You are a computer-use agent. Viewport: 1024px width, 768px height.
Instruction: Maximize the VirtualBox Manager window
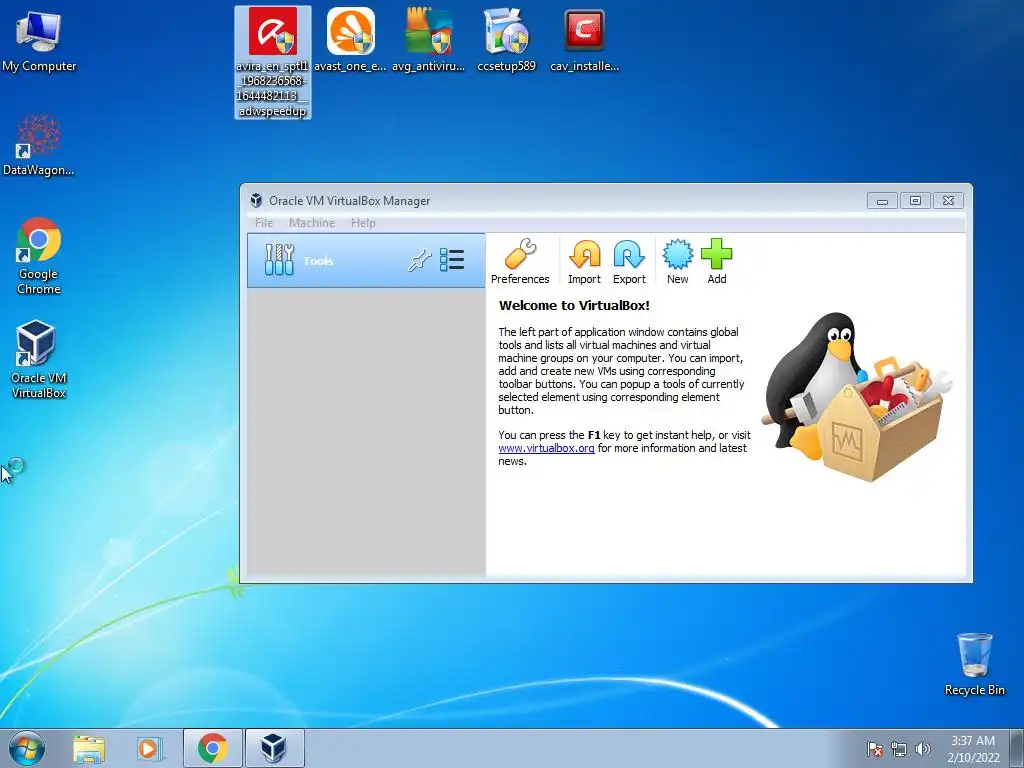916,200
